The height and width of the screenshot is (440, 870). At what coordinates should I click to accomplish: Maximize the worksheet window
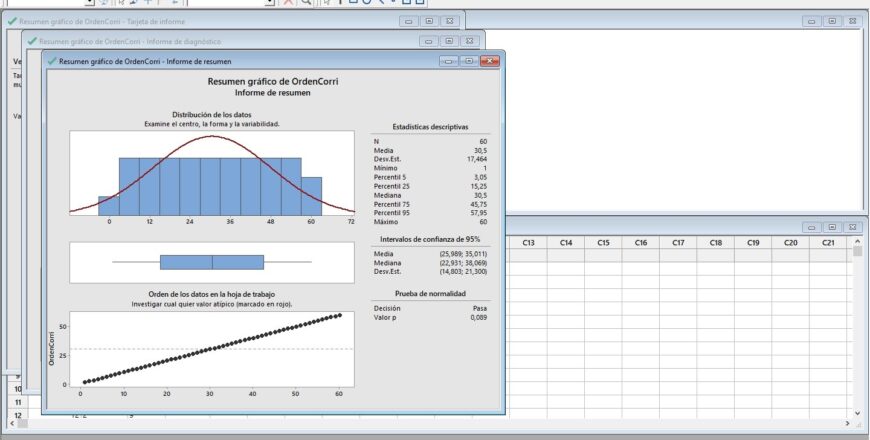pos(832,227)
